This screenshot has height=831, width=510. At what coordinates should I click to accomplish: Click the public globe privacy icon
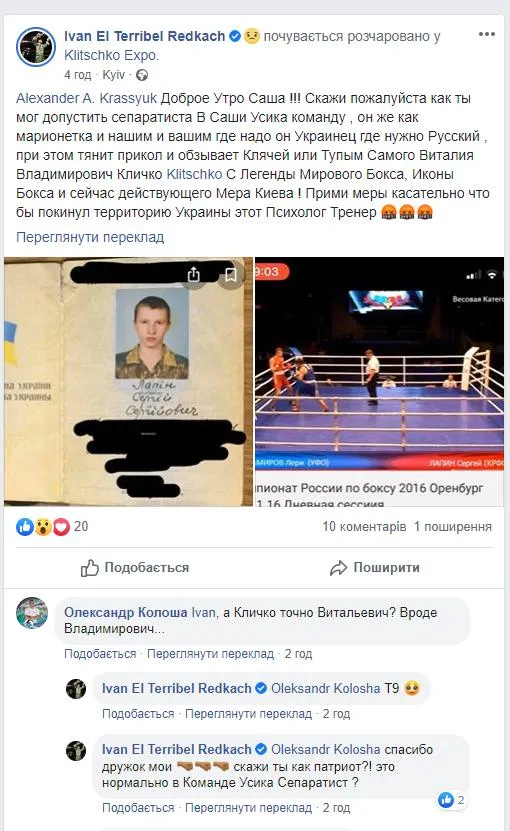click(142, 75)
